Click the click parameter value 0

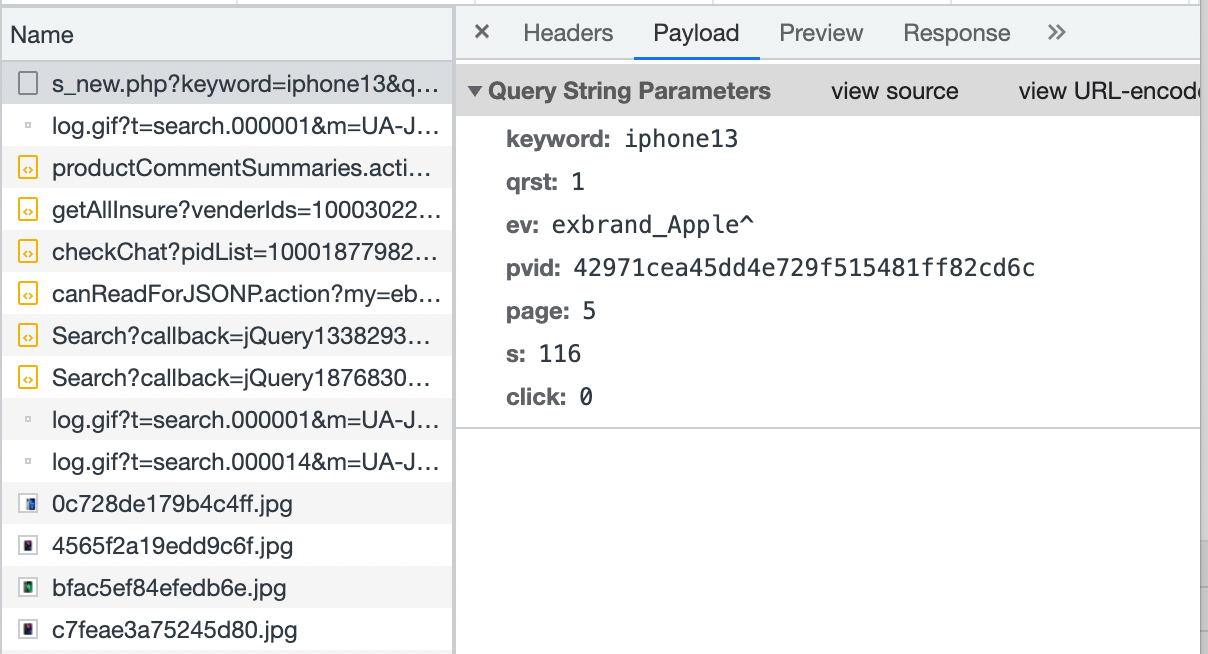point(586,397)
